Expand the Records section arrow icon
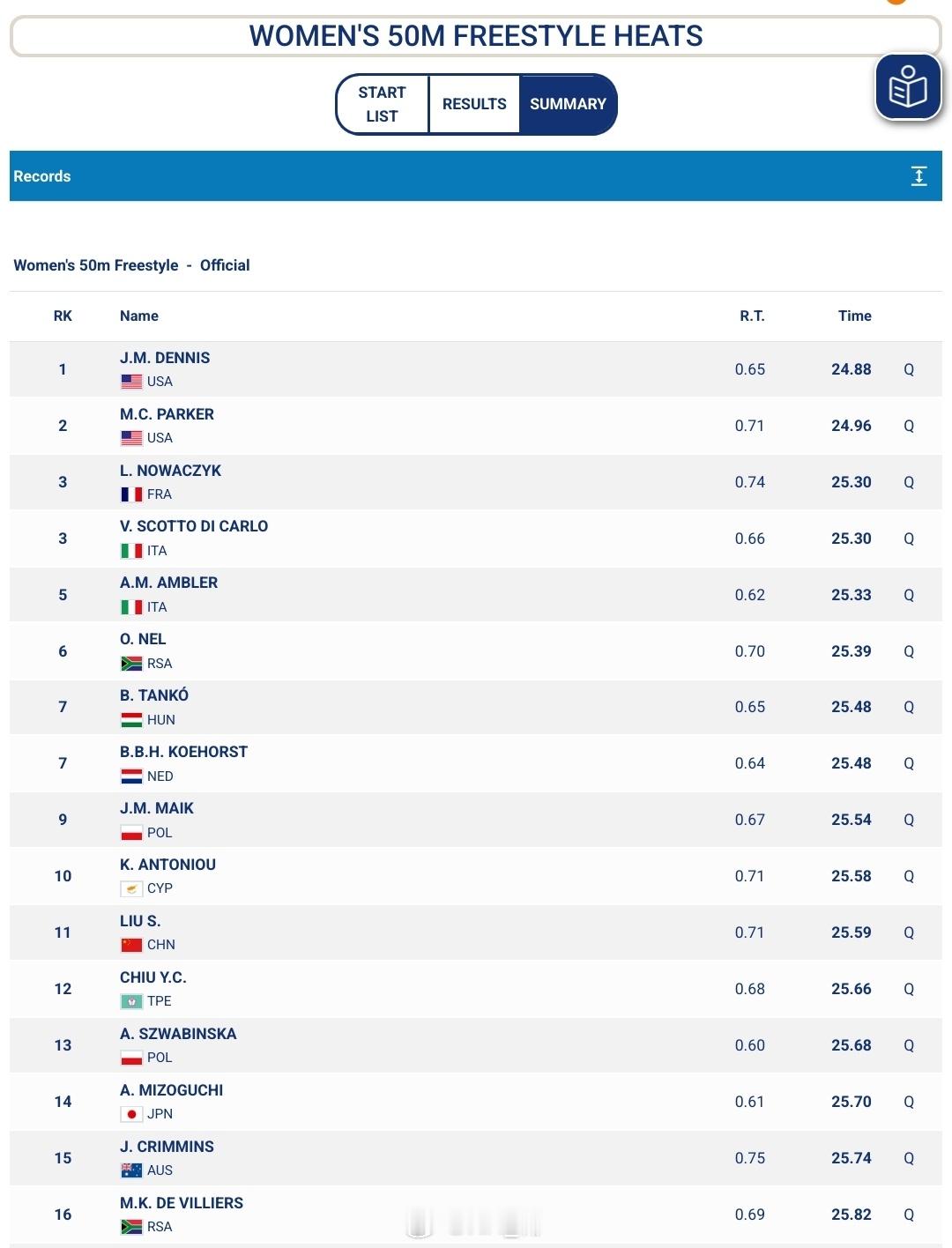The height and width of the screenshot is (1248, 952). (919, 176)
